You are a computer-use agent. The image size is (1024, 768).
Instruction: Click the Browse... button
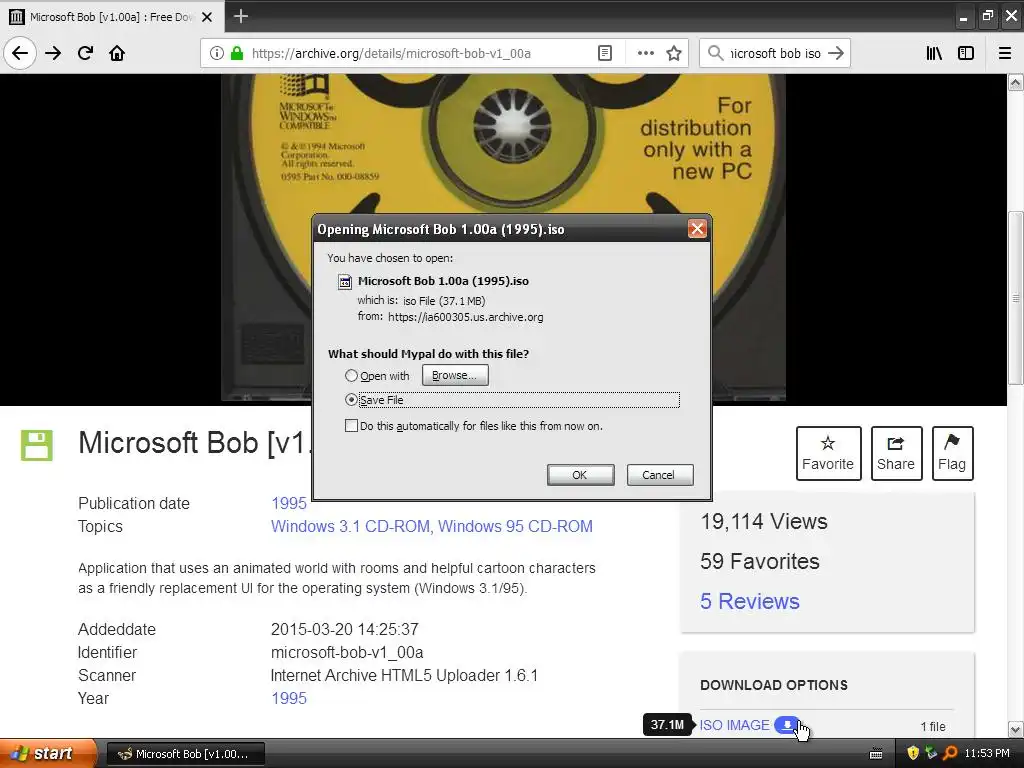[x=455, y=375]
